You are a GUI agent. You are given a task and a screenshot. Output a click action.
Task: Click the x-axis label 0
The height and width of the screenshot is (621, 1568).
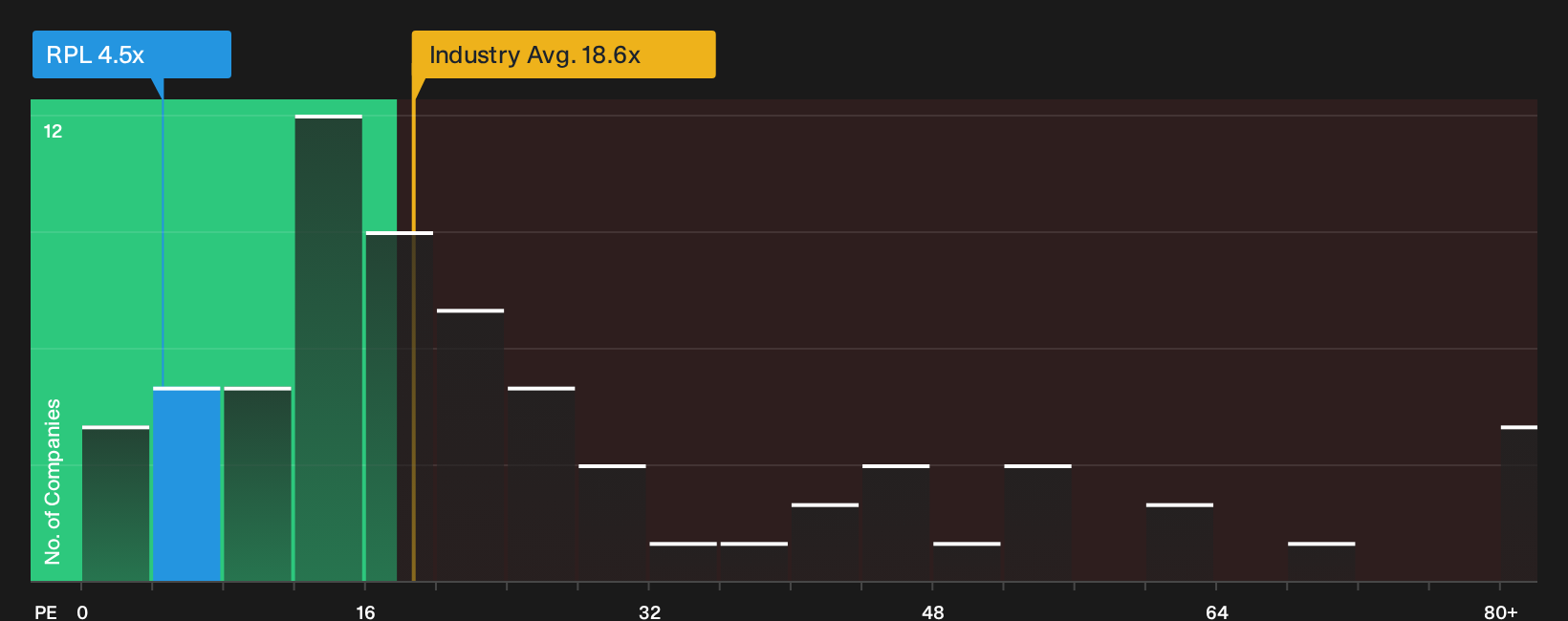(x=82, y=611)
